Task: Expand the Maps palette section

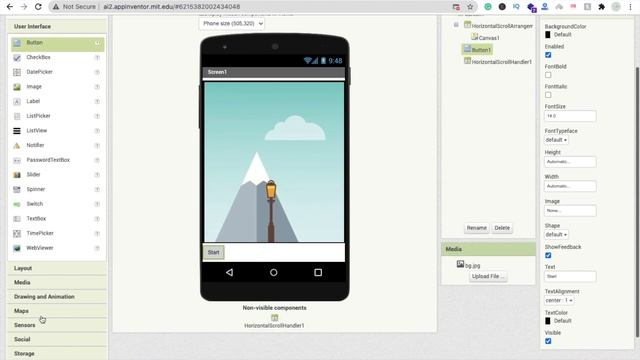Action: pos(57,311)
